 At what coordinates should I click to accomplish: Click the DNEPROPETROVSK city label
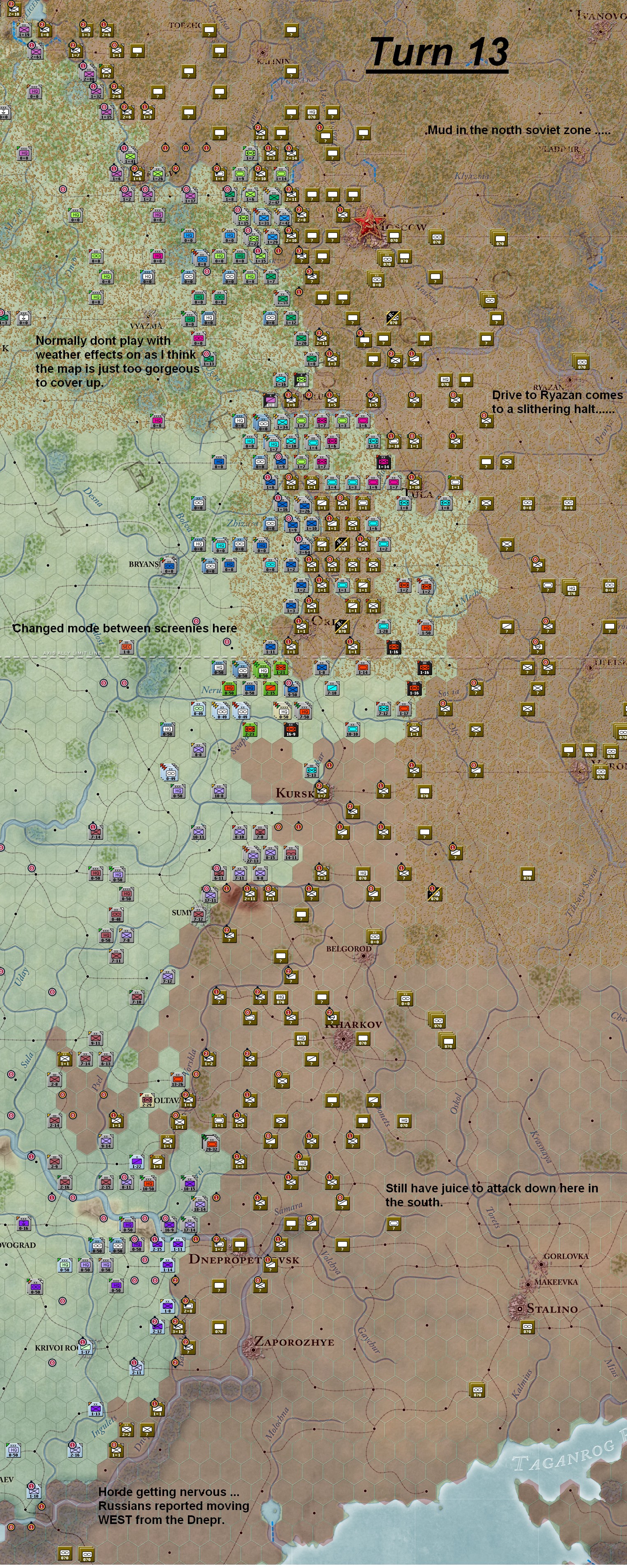coord(244,1259)
